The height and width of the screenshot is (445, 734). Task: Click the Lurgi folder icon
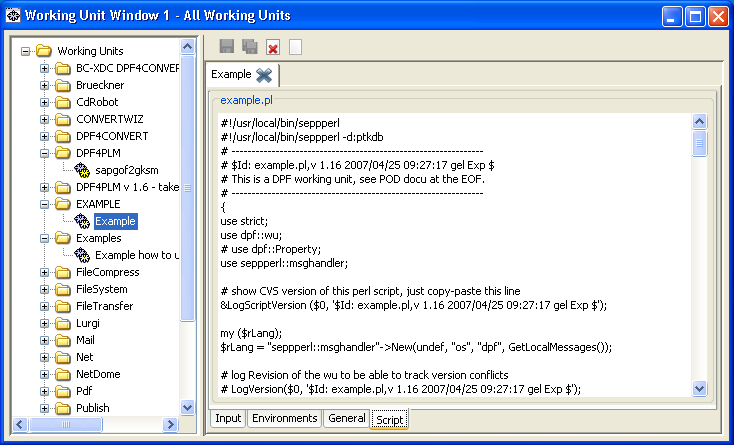63,323
